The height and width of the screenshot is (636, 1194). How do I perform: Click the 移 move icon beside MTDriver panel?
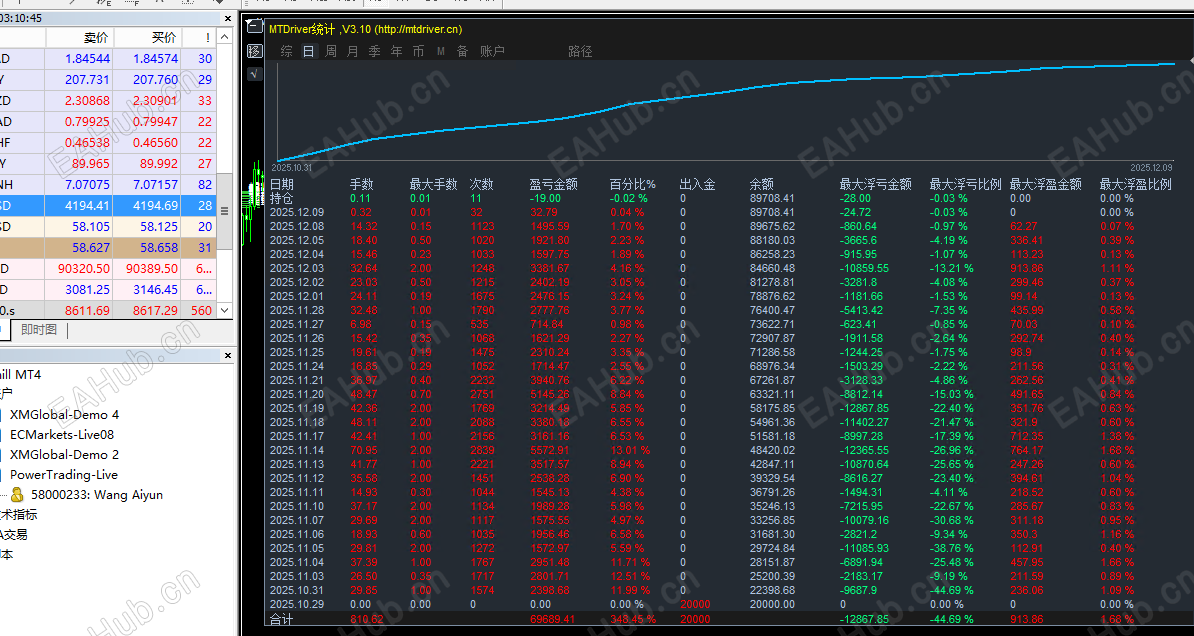pyautogui.click(x=254, y=51)
